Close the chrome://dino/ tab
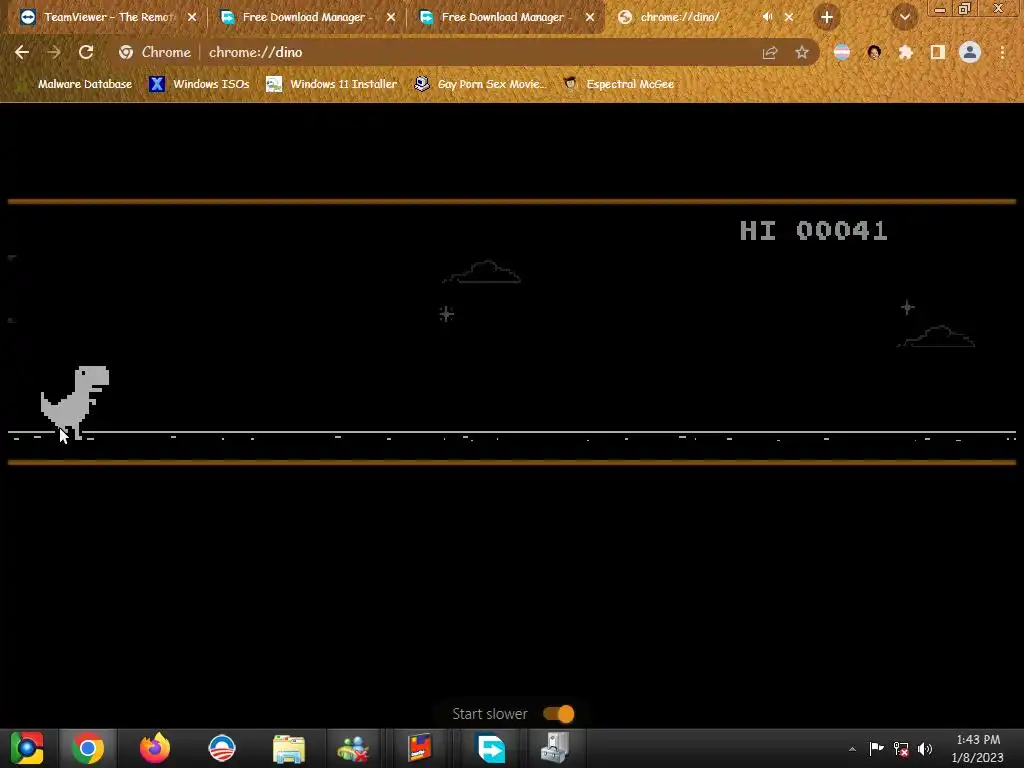This screenshot has height=768, width=1024. pos(789,17)
